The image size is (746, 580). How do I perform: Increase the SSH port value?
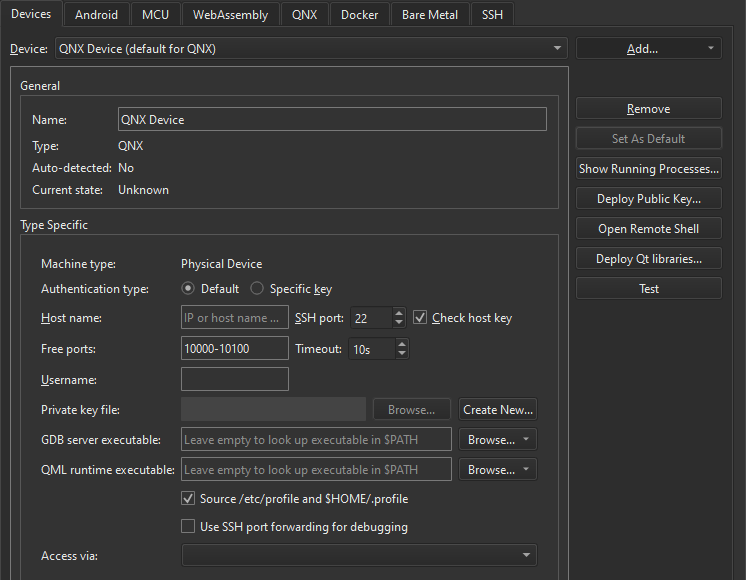(x=399, y=313)
